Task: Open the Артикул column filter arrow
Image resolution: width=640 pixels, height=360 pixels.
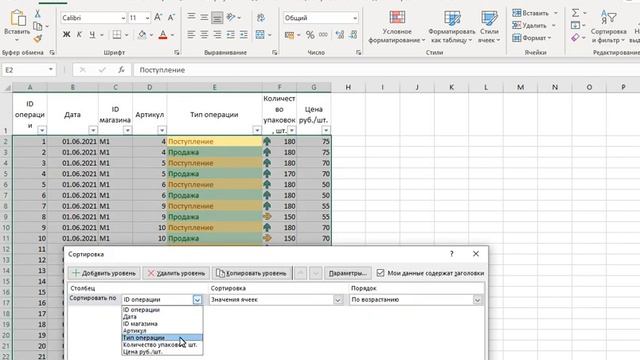Action: (x=162, y=130)
